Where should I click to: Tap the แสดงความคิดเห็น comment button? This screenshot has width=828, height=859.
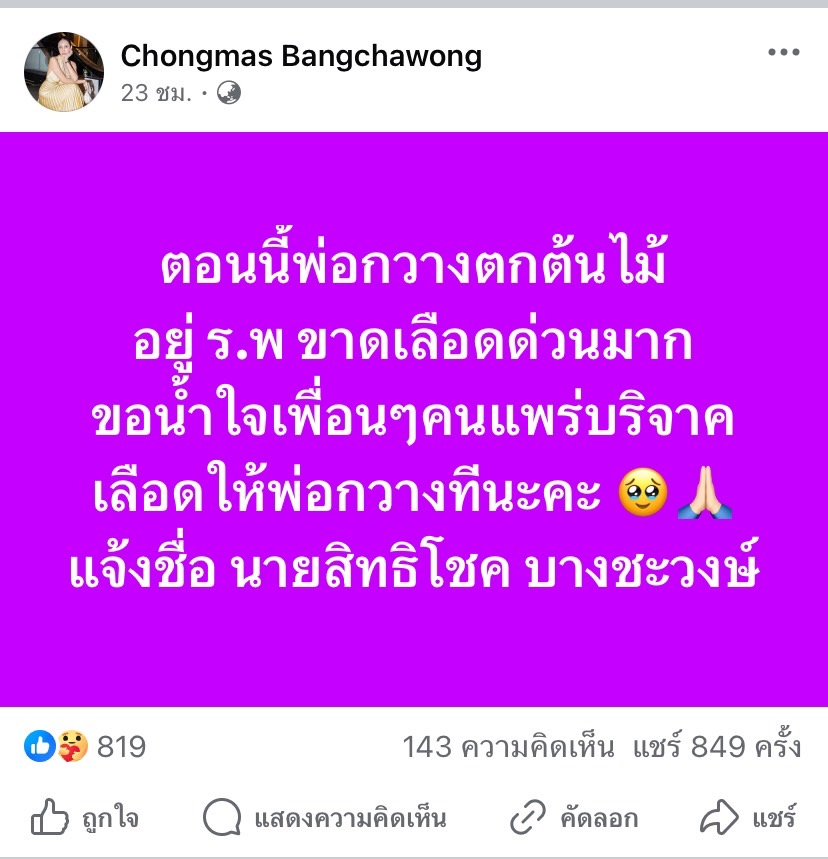[350, 818]
